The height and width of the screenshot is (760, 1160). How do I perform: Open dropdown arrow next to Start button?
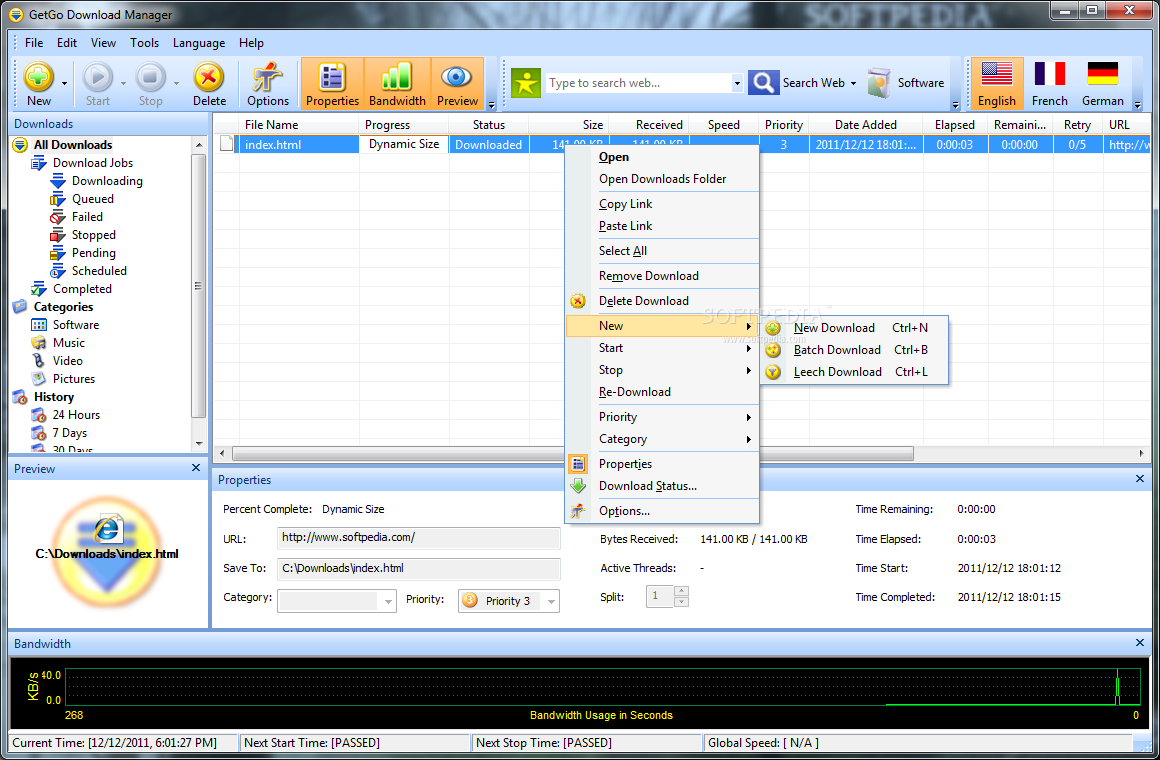point(123,84)
